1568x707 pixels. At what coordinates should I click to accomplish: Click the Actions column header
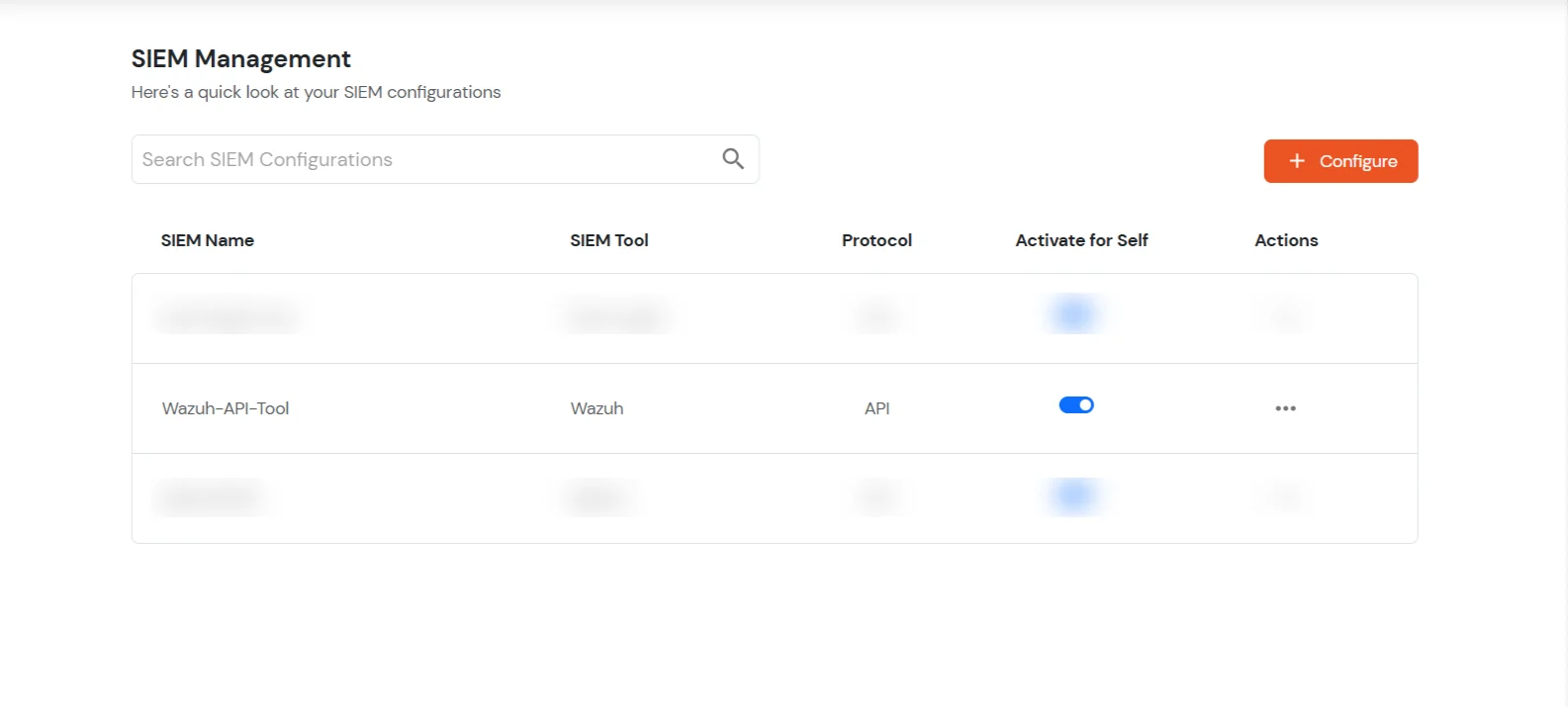click(1286, 240)
